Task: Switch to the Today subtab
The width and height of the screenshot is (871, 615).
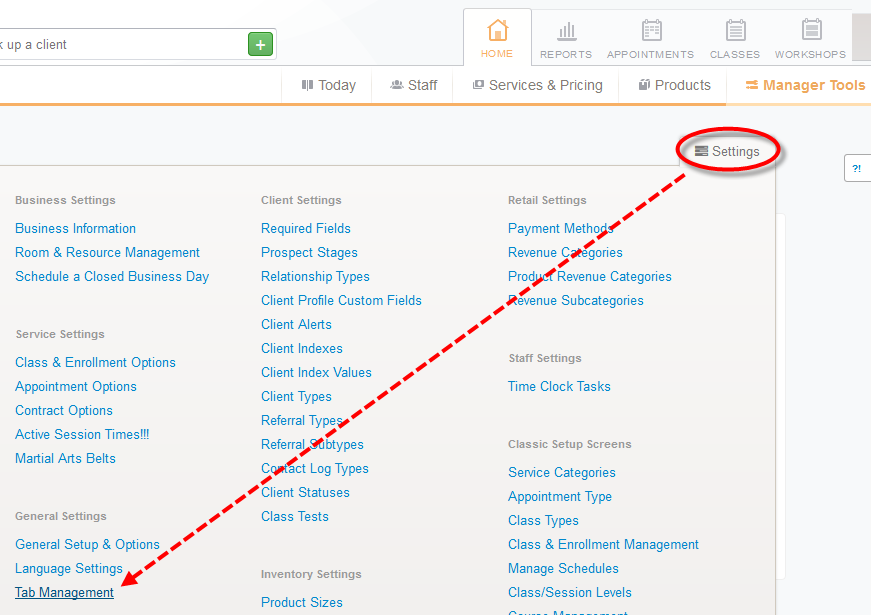Action: pos(329,85)
